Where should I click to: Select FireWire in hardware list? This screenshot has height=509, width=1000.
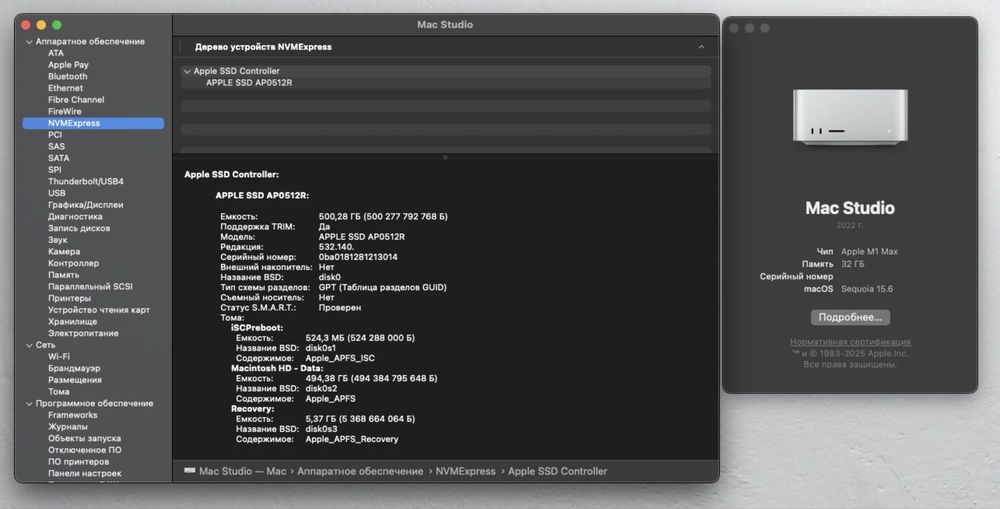(x=64, y=111)
